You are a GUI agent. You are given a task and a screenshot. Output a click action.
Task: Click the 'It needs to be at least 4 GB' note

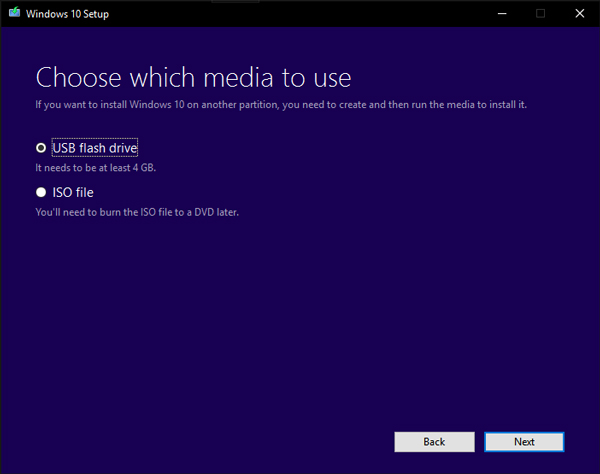(96, 168)
